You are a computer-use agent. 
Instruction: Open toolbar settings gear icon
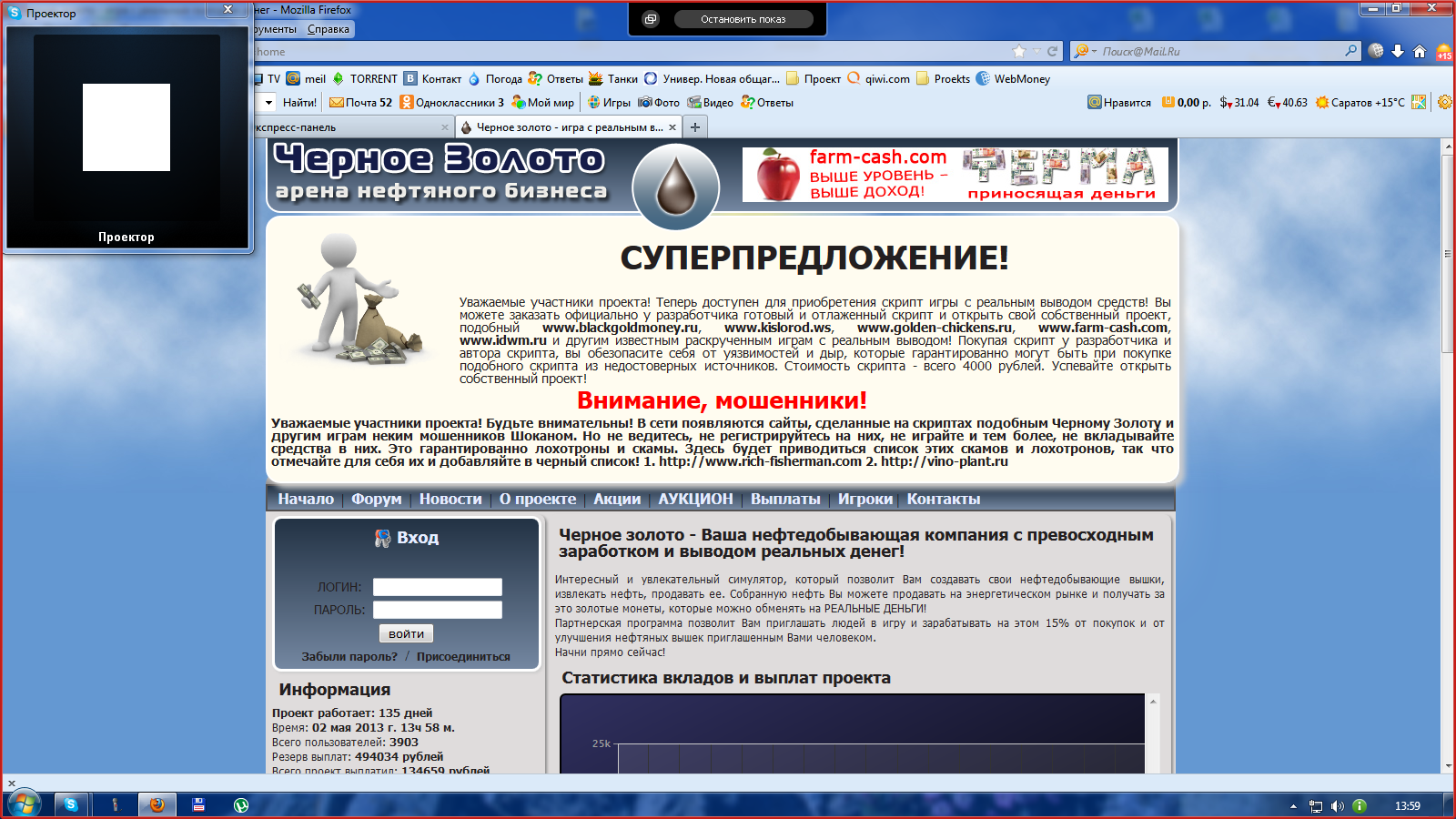pyautogui.click(x=1444, y=102)
